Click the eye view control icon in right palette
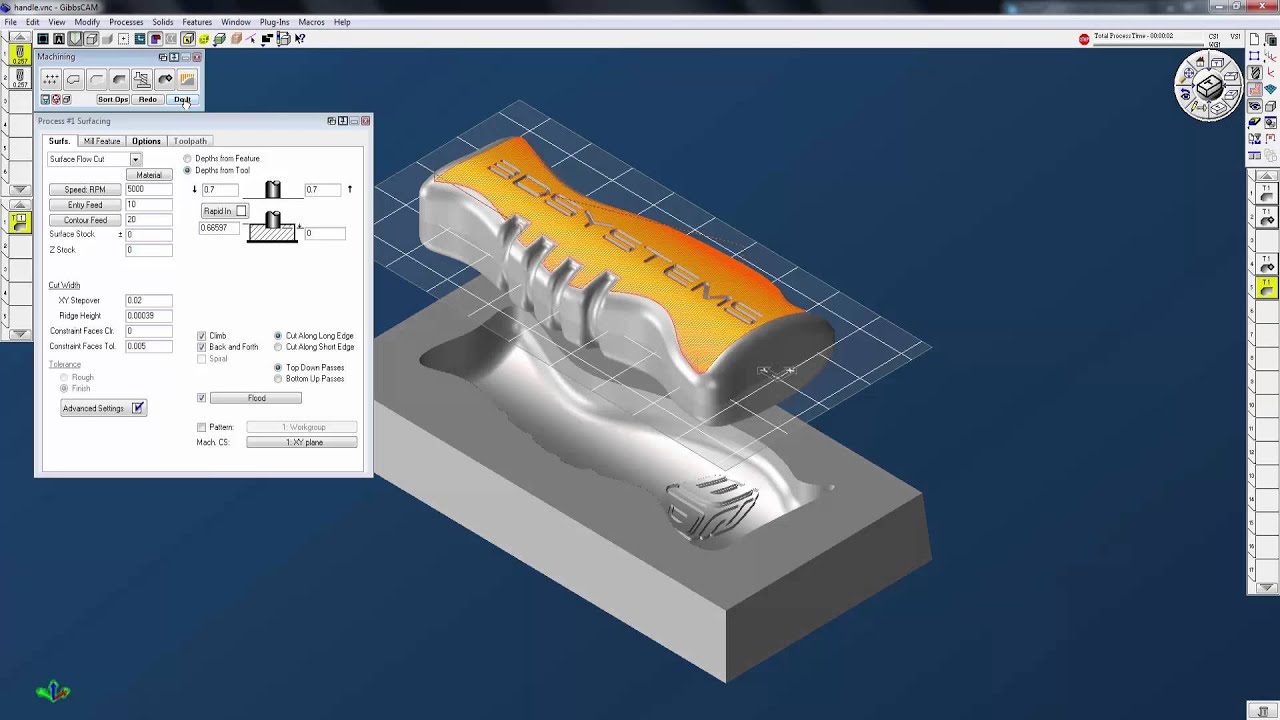Viewport: 1280px width, 720px height. pyautogui.click(x=1255, y=106)
